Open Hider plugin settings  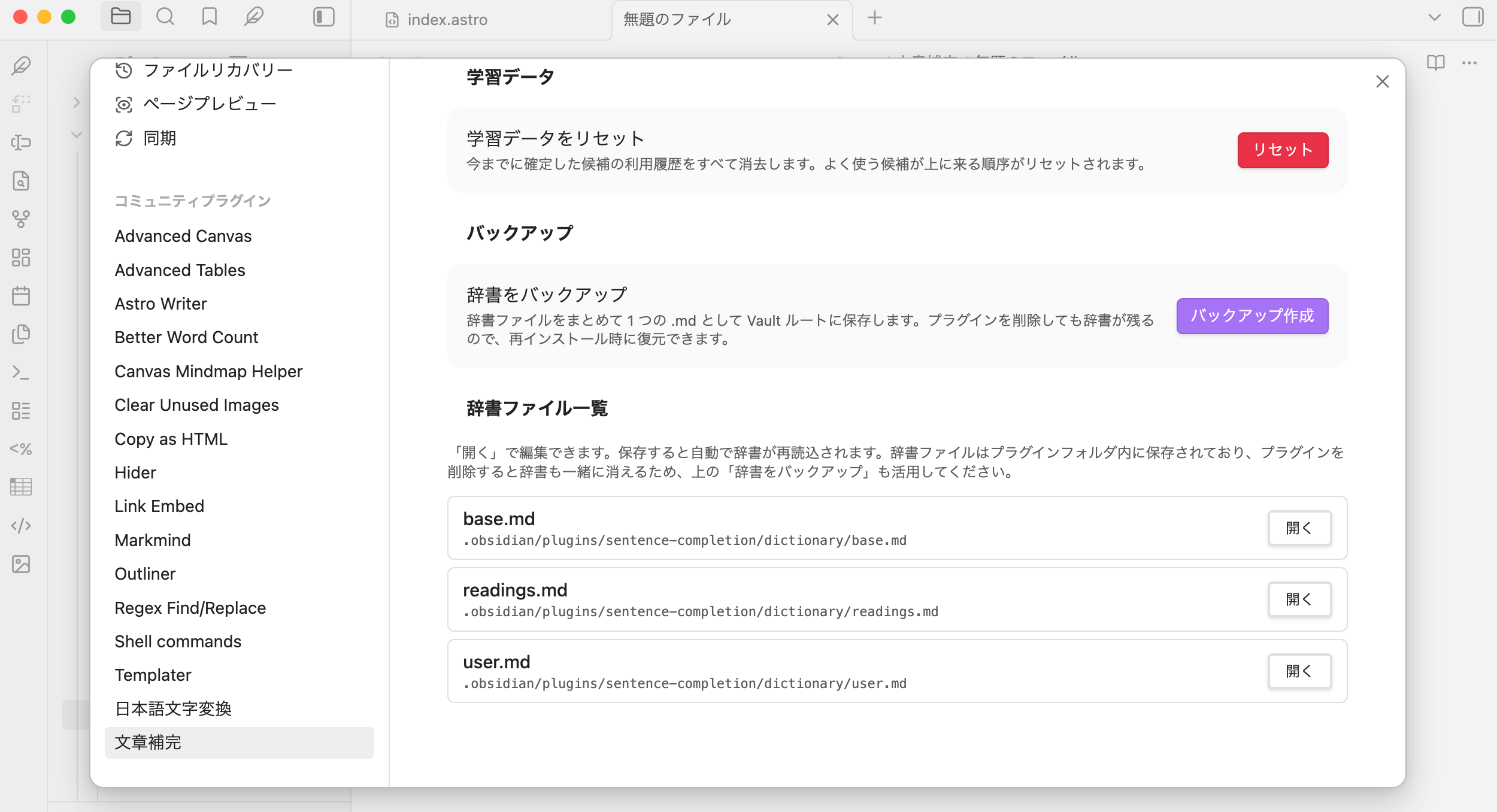(x=240, y=472)
